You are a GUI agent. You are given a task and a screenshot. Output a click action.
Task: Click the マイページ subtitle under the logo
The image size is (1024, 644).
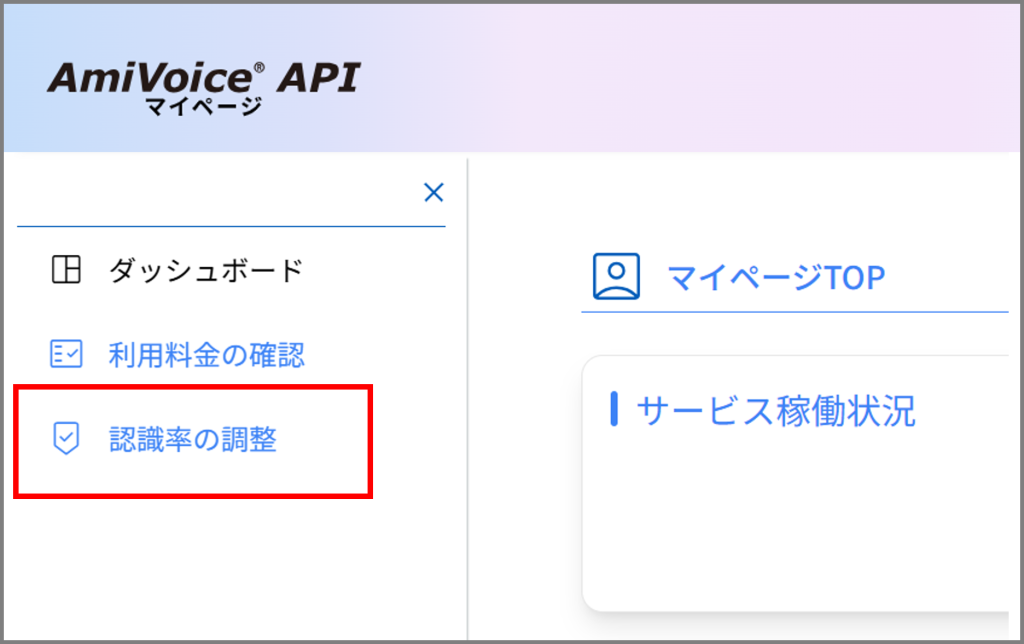pos(203,106)
